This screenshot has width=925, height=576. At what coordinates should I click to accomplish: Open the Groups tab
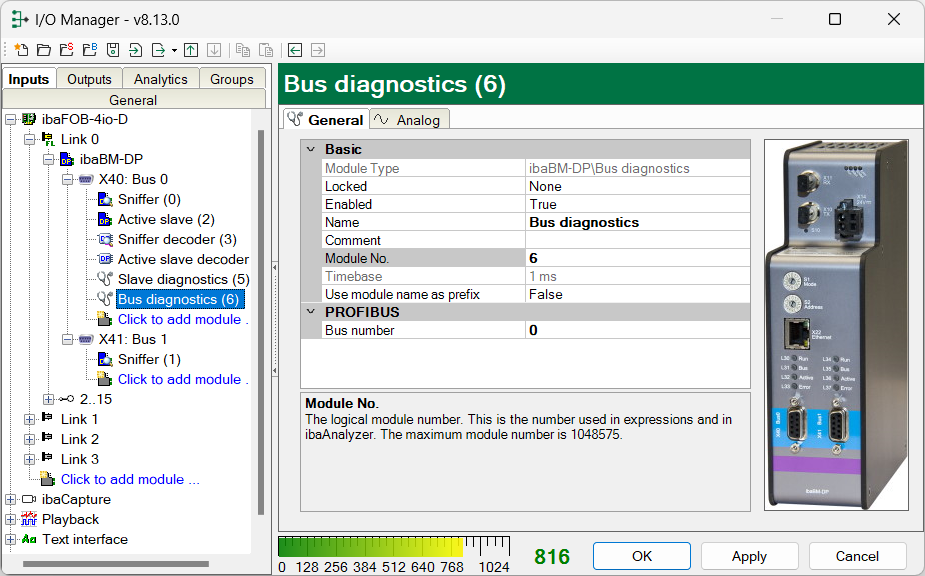(x=232, y=79)
